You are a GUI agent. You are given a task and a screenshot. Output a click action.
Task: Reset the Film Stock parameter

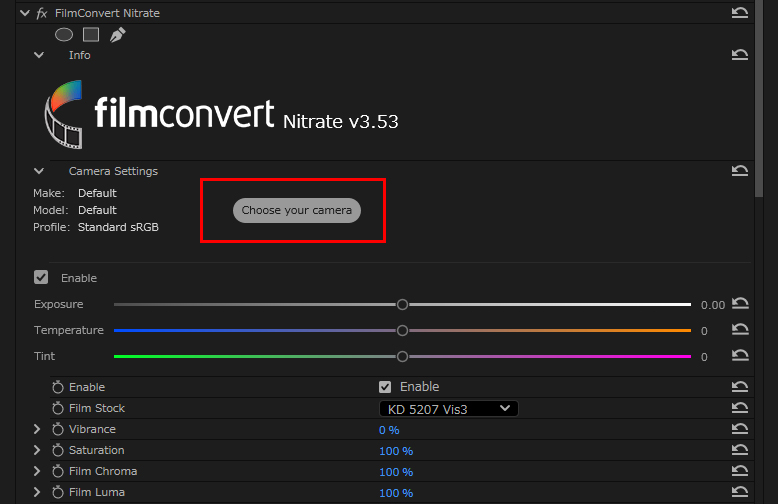pos(740,408)
